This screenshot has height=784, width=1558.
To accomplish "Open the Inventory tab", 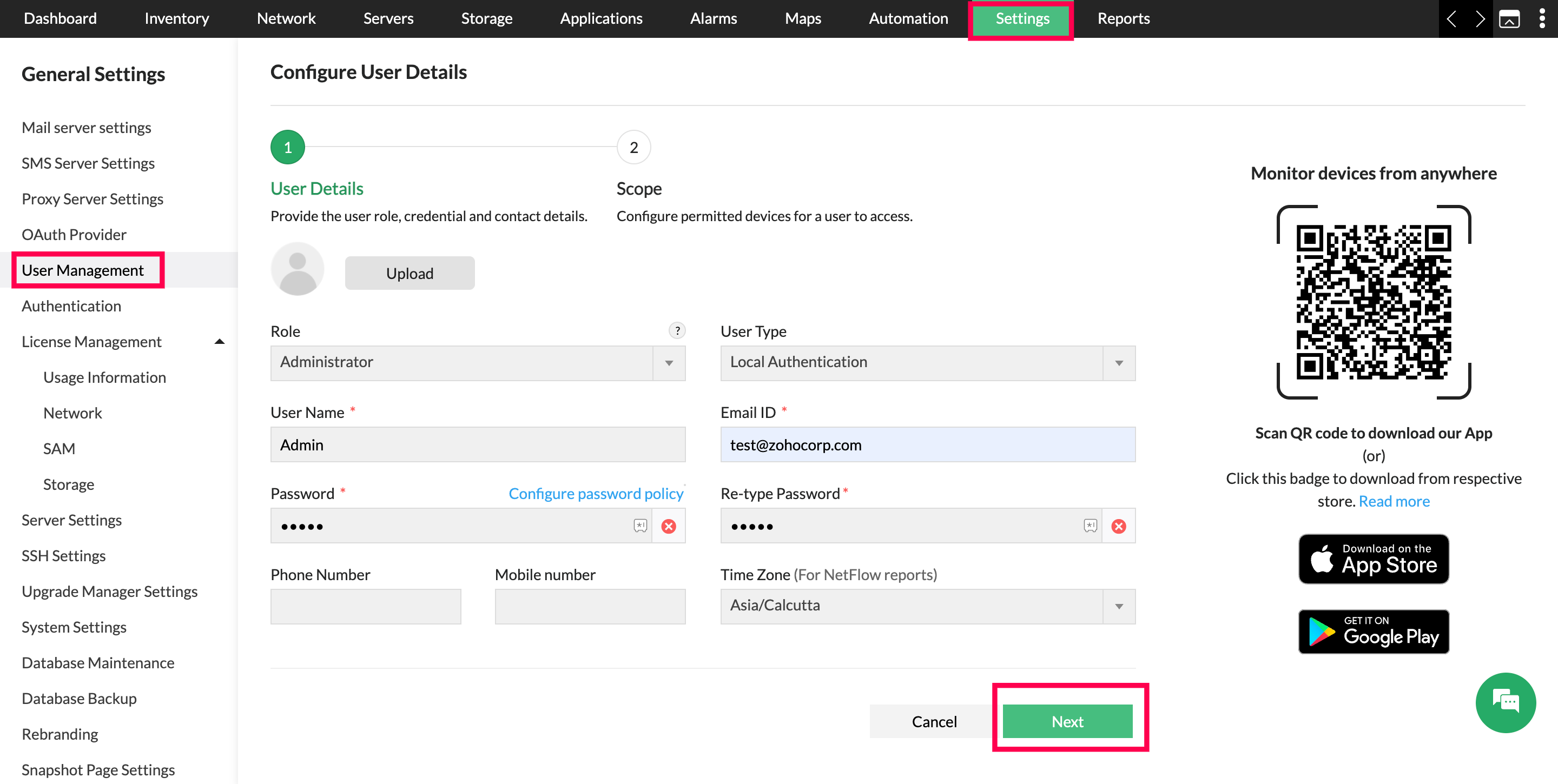I will 176,18.
